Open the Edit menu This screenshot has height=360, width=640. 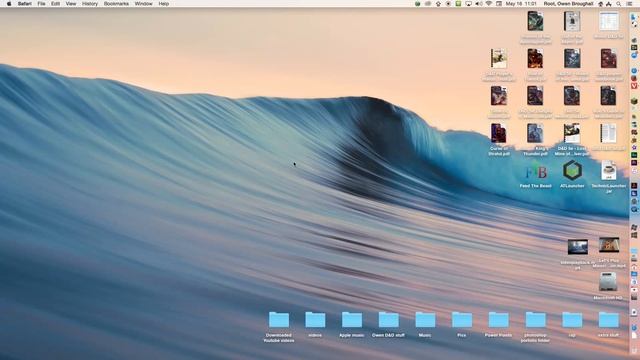point(56,4)
